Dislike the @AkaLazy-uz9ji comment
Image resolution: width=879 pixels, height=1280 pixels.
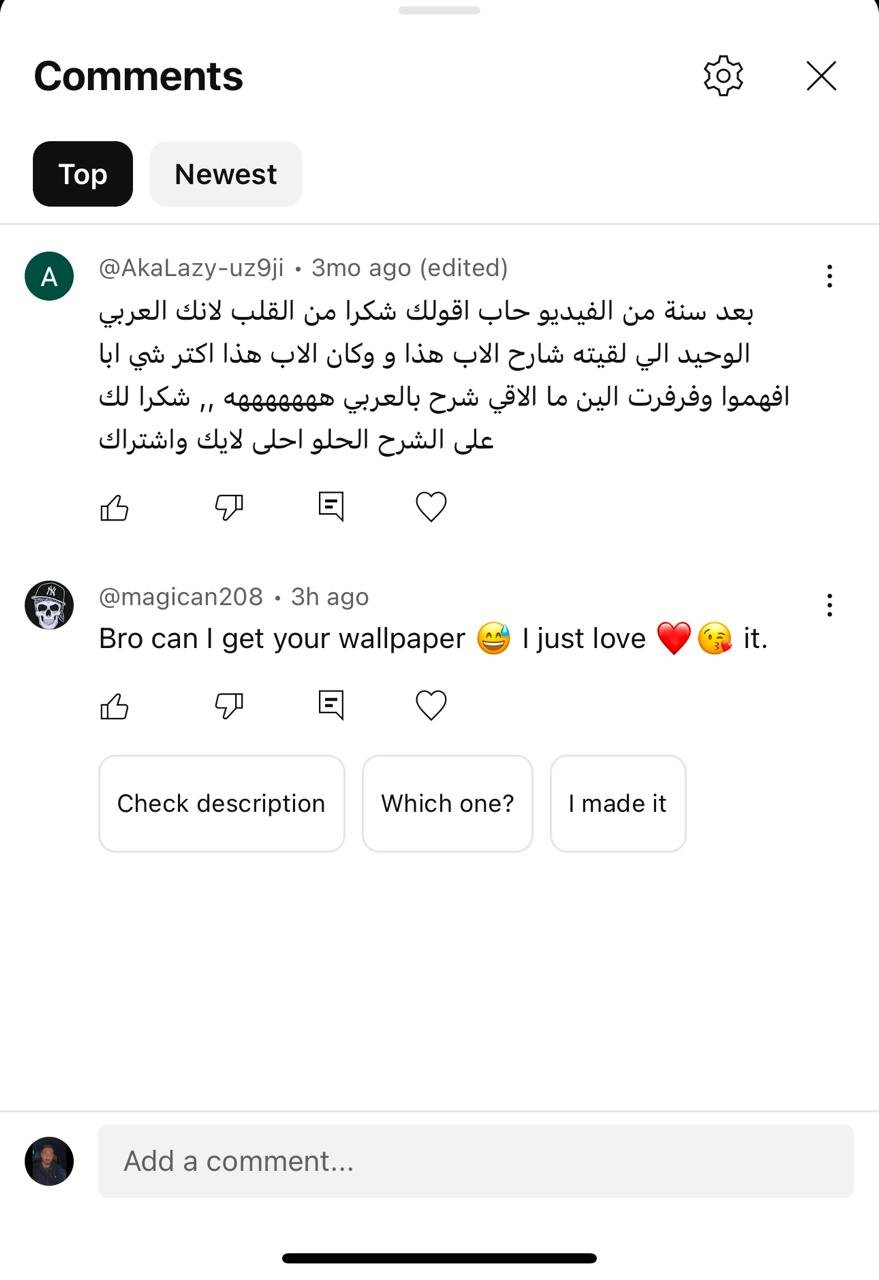(229, 508)
